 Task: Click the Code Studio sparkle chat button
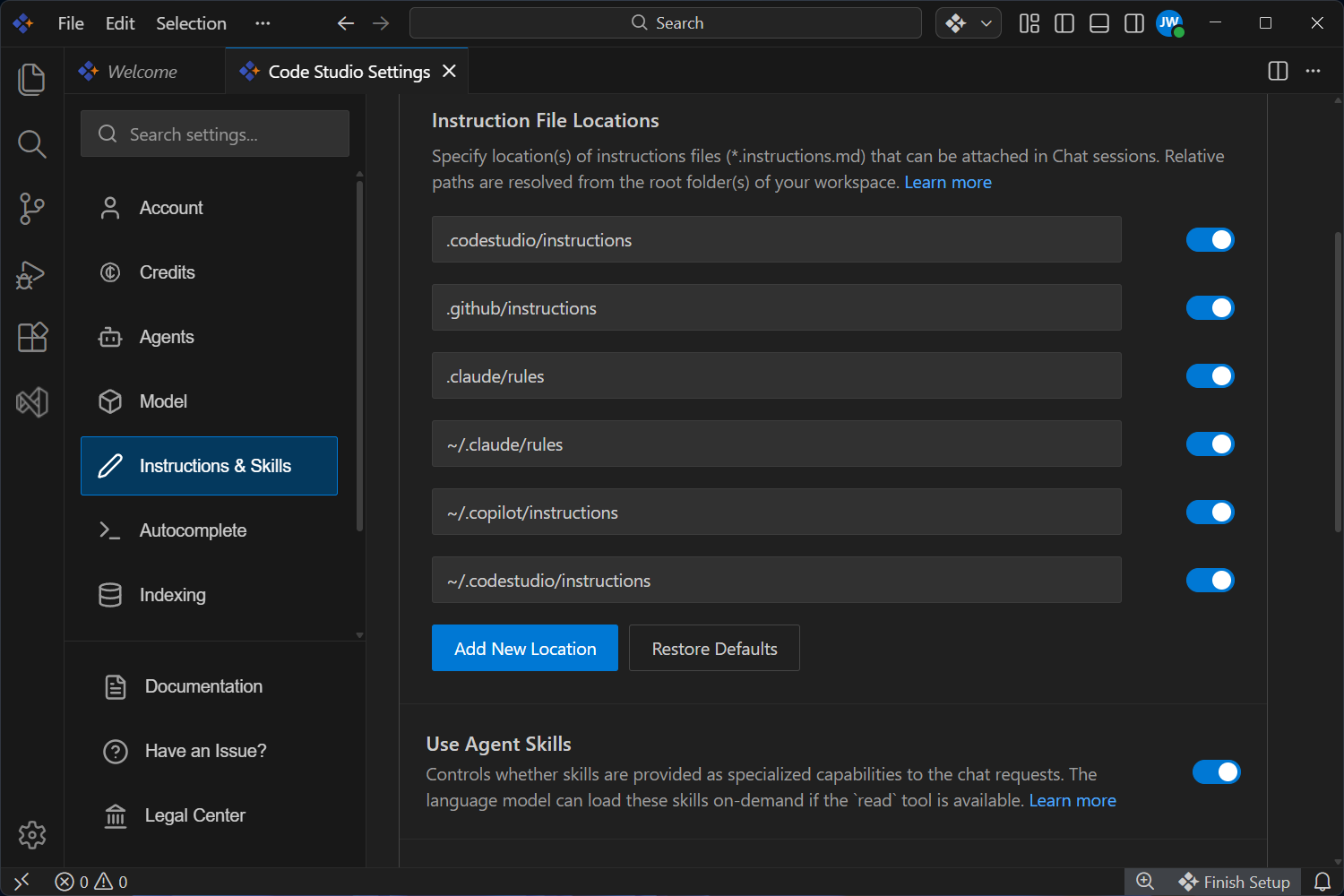(955, 23)
